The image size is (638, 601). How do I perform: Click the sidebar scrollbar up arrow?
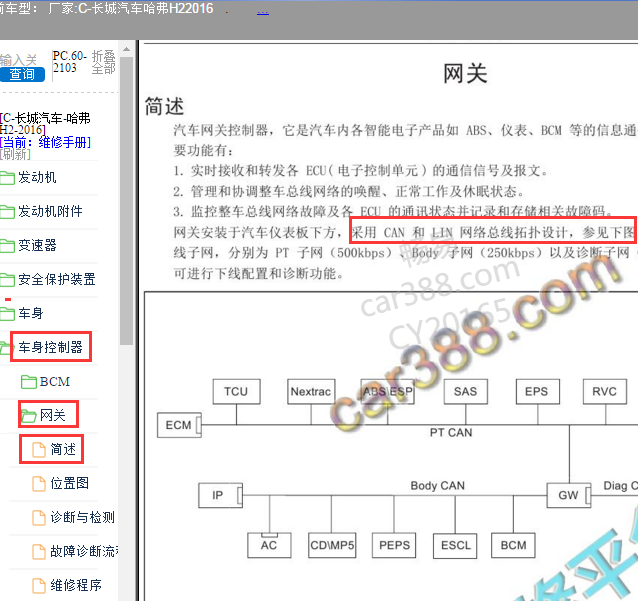point(127,49)
